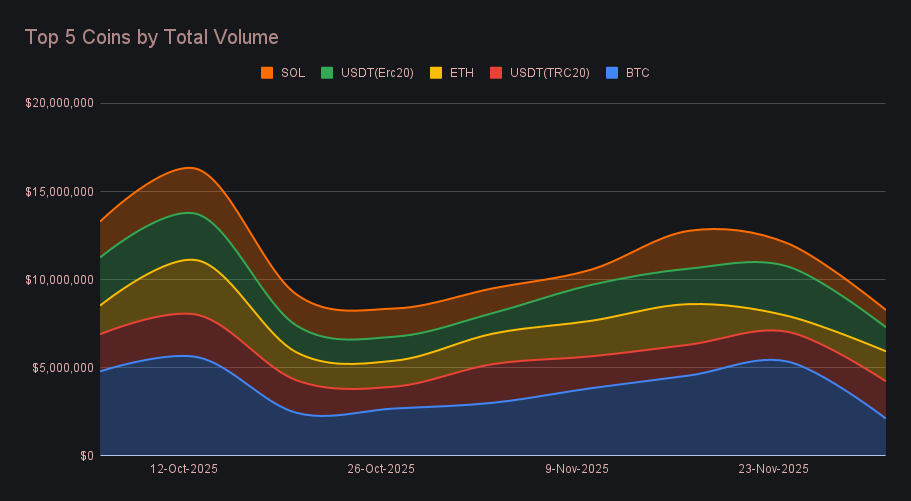This screenshot has height=501, width=911.
Task: Click the 23-Nov-2025 x-axis date label
Action: tap(774, 468)
